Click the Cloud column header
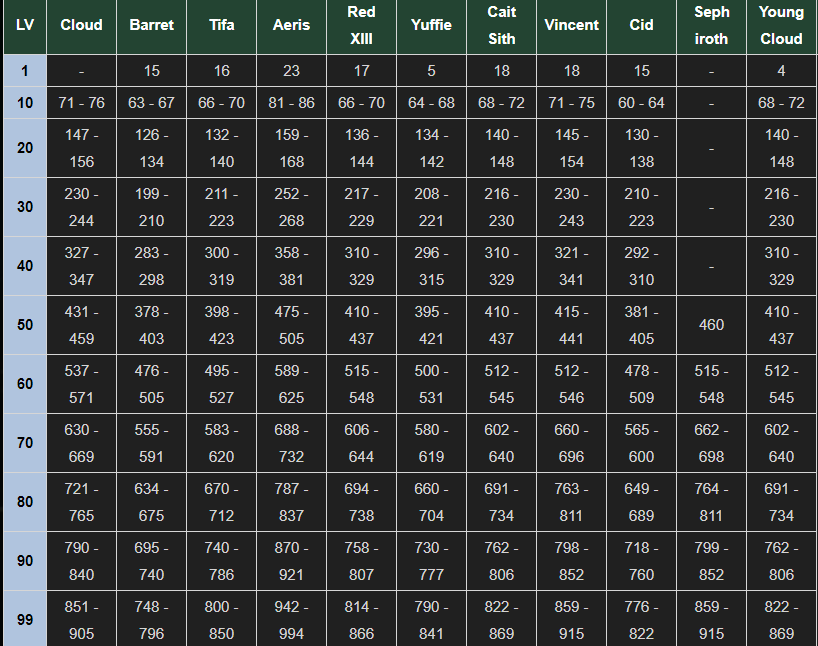The width and height of the screenshot is (818, 646). click(x=81, y=25)
